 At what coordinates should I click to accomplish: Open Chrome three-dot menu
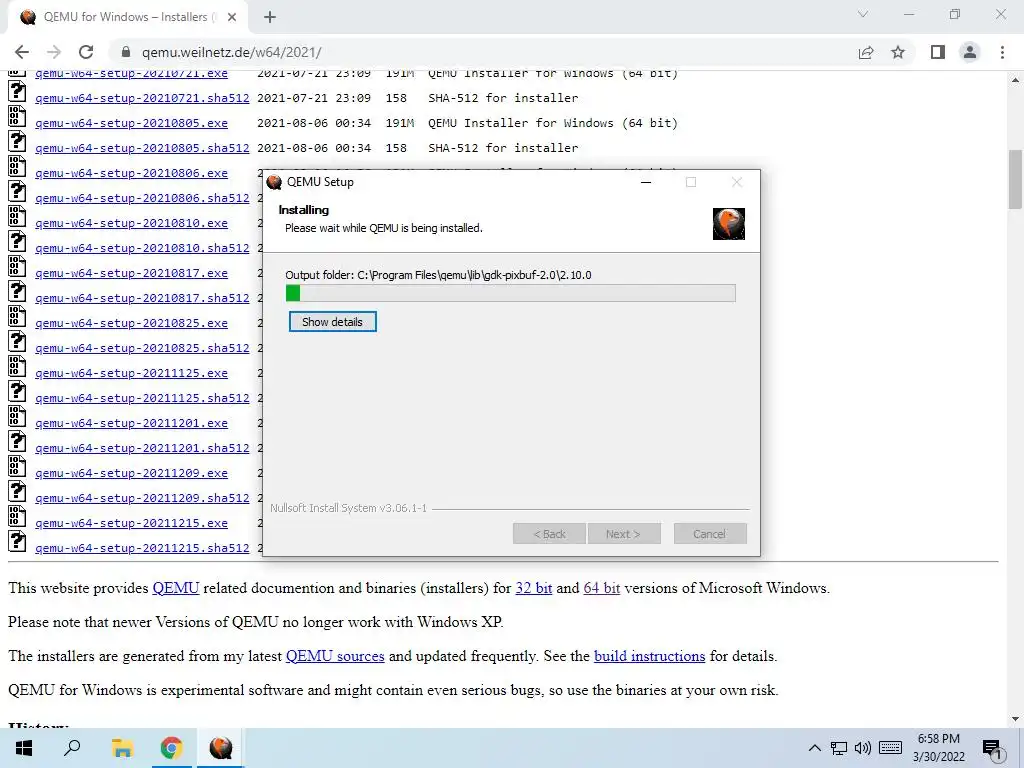1002,52
